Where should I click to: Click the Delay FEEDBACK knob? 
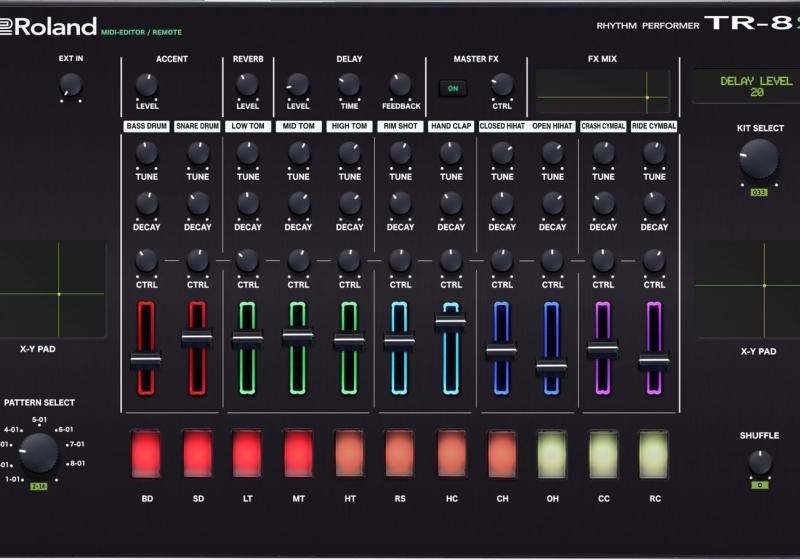coord(400,85)
